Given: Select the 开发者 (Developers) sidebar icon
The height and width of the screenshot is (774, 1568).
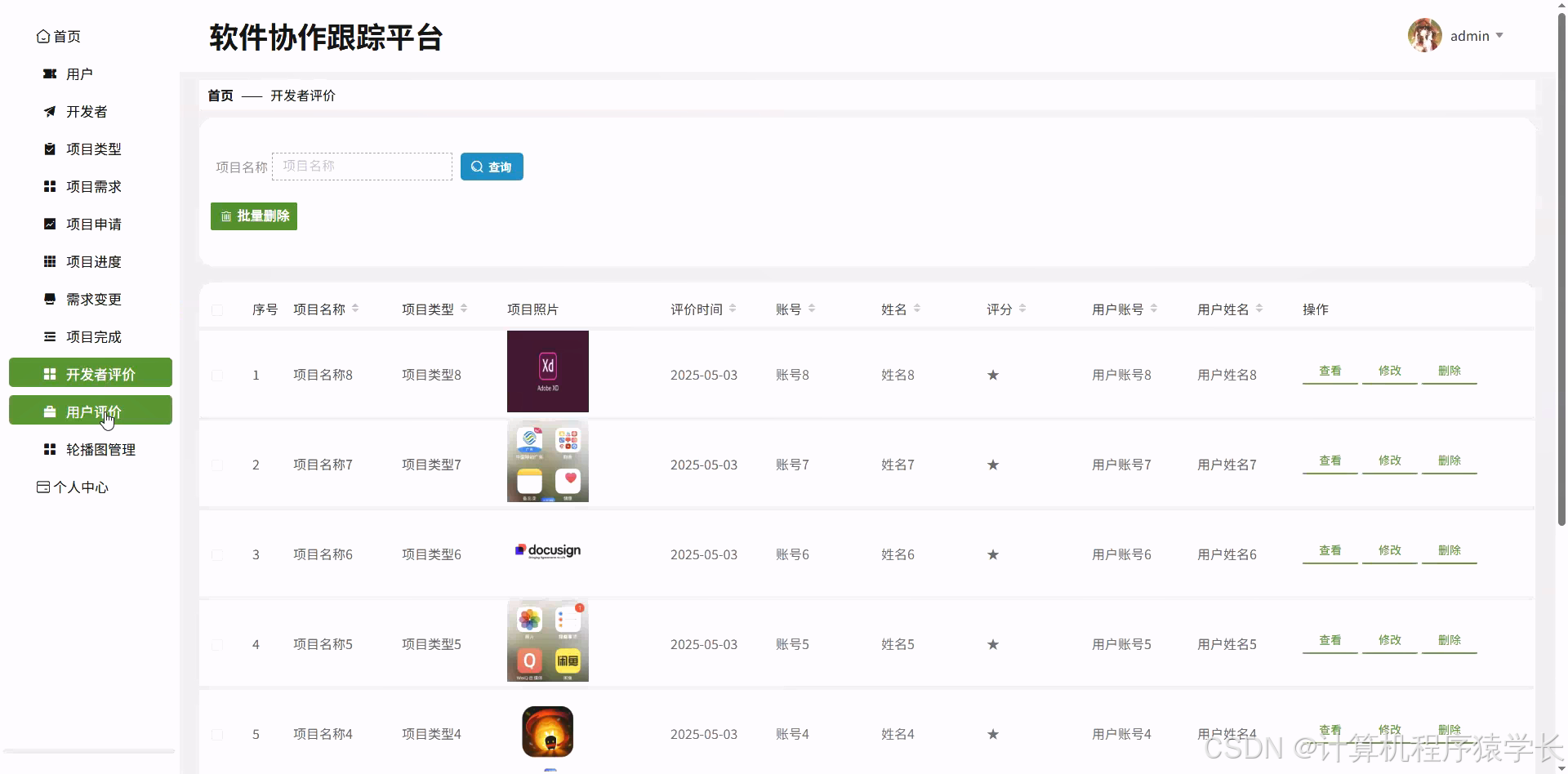Looking at the screenshot, I should [x=49, y=111].
